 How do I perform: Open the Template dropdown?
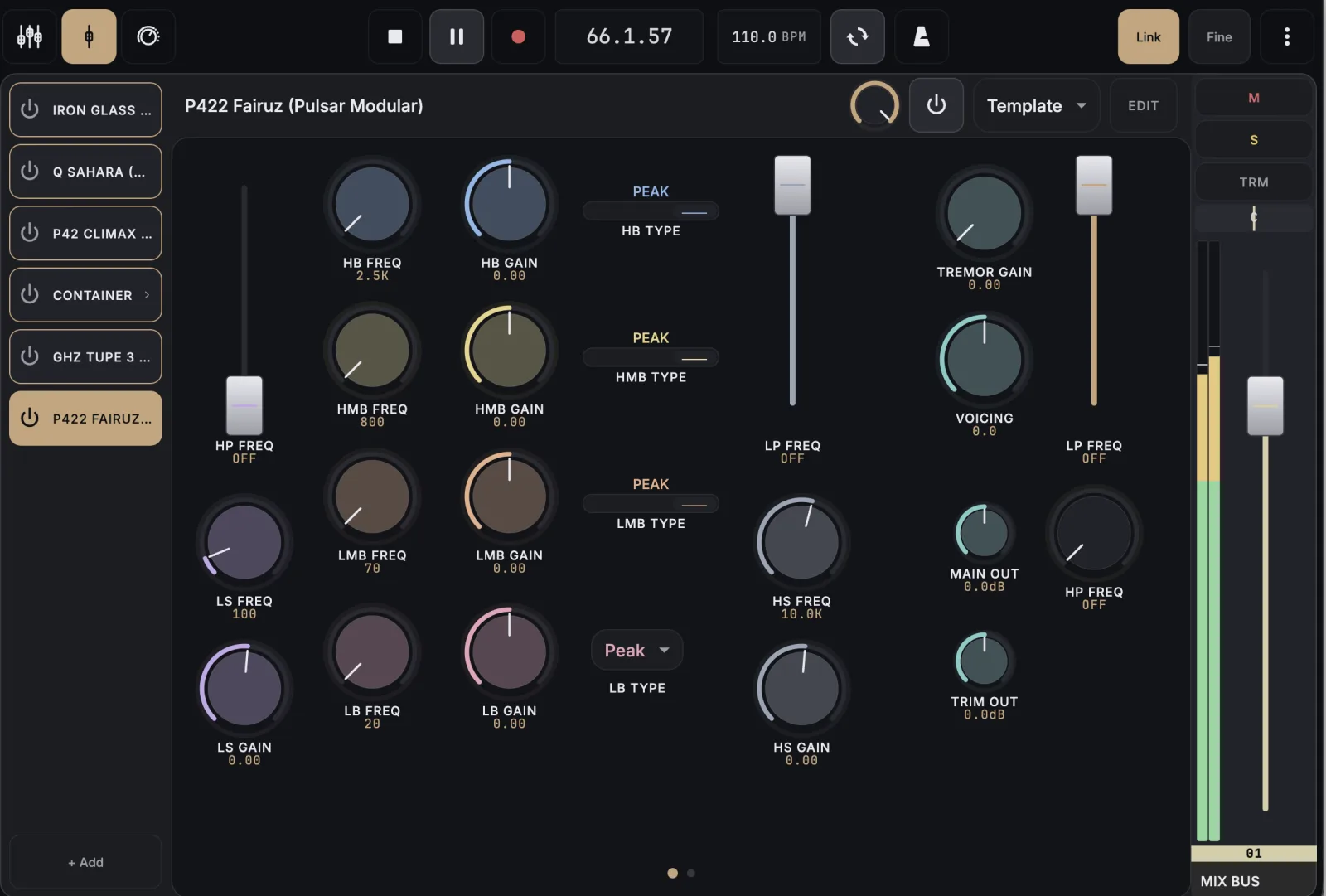pos(1037,105)
